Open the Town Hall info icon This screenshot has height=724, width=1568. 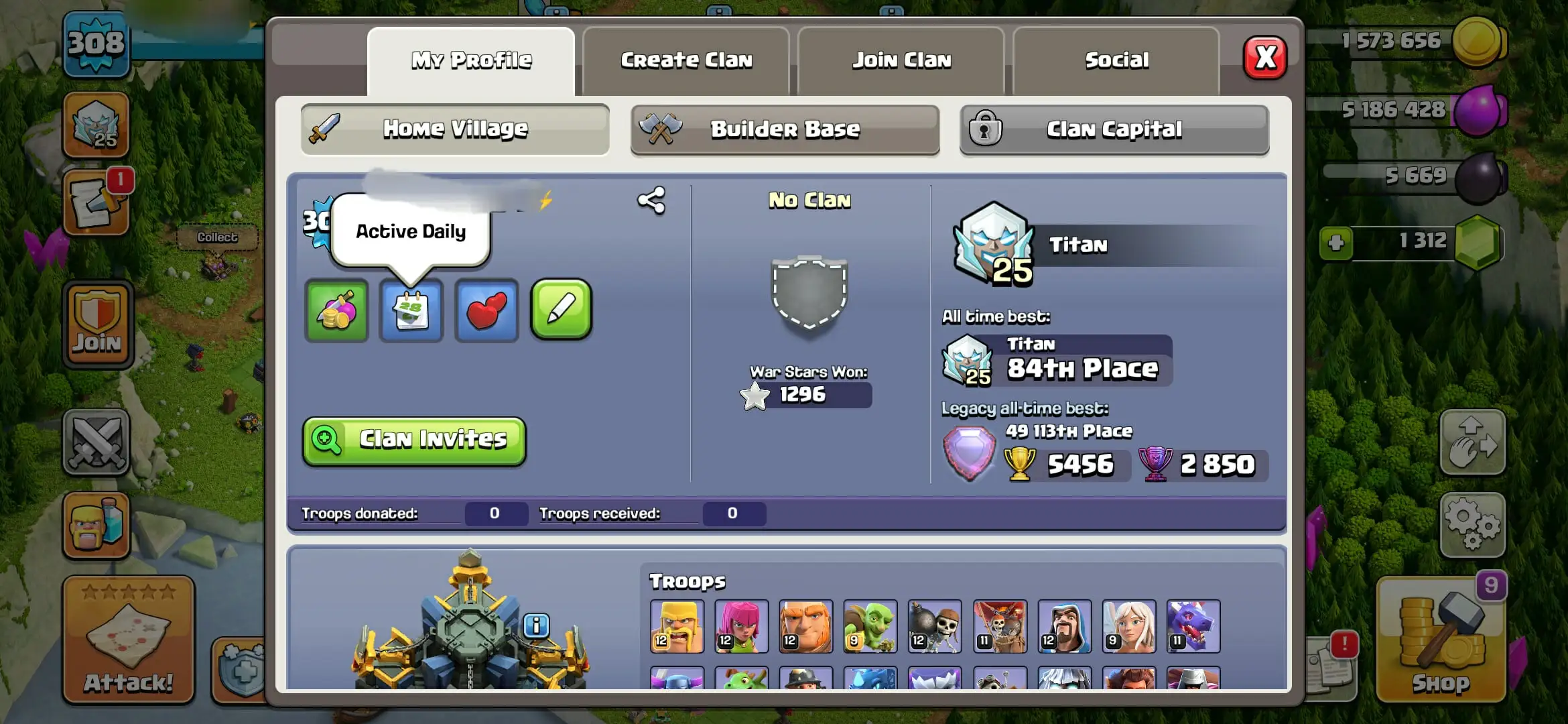(x=536, y=626)
